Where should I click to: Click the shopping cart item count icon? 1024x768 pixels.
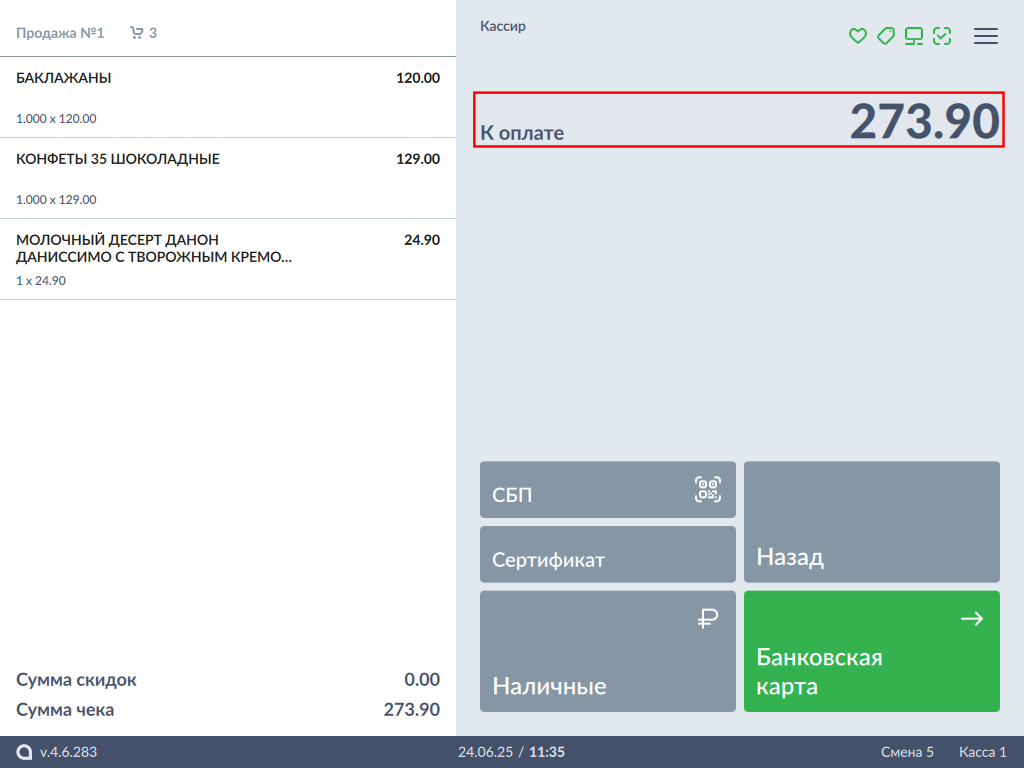point(137,33)
